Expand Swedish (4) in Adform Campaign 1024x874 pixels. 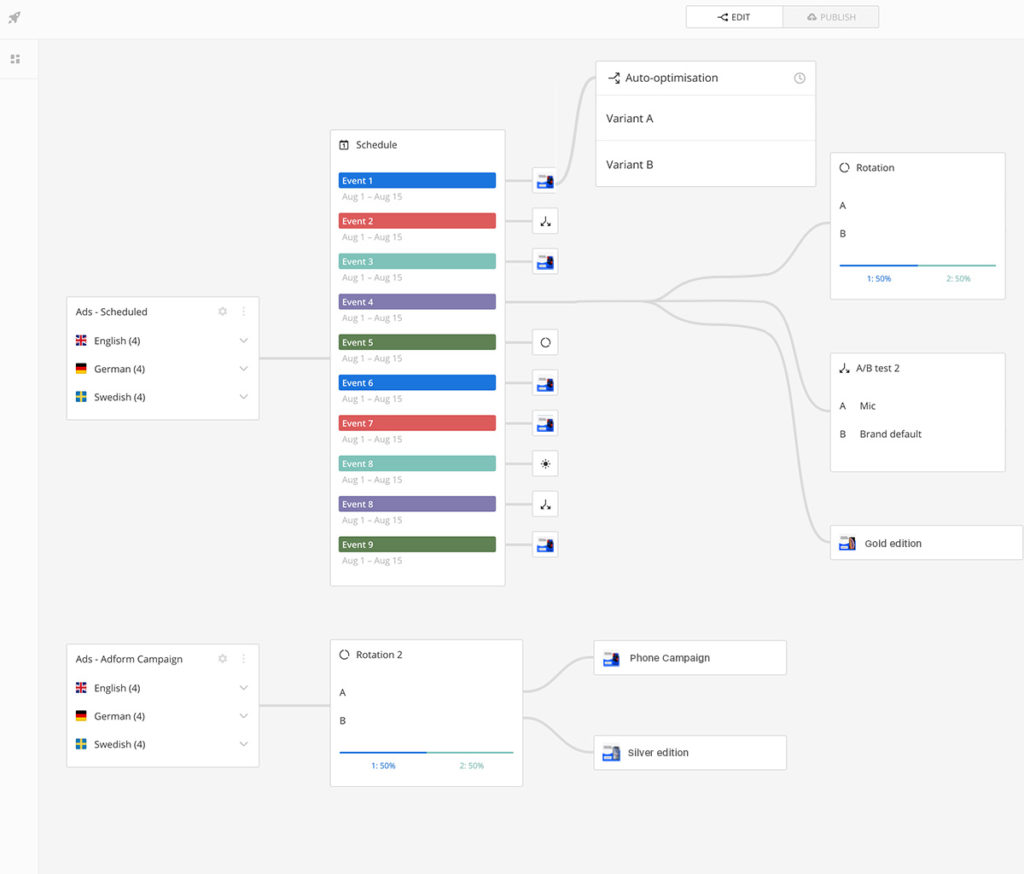(x=244, y=743)
